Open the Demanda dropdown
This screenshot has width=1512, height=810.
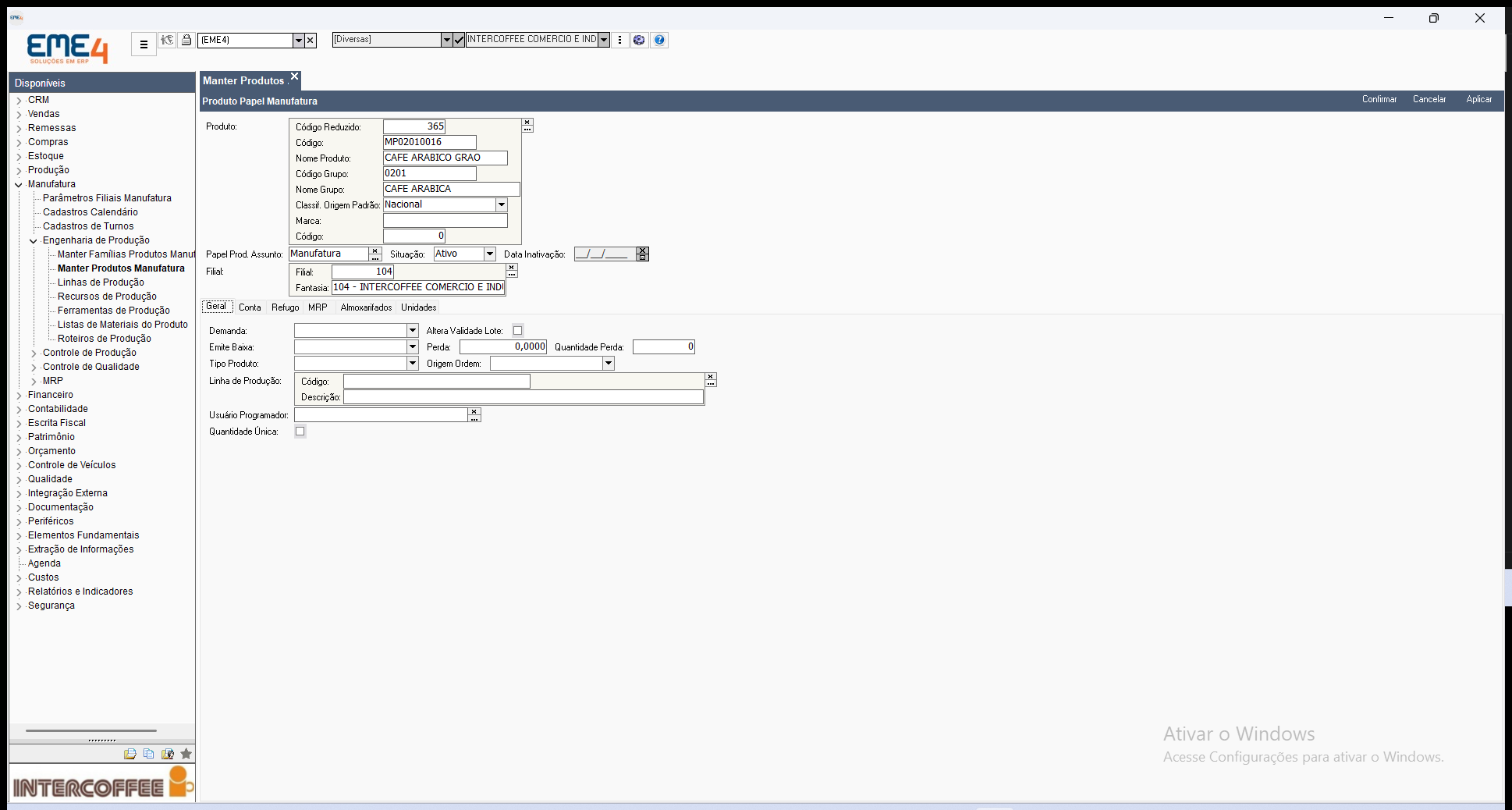click(x=413, y=331)
